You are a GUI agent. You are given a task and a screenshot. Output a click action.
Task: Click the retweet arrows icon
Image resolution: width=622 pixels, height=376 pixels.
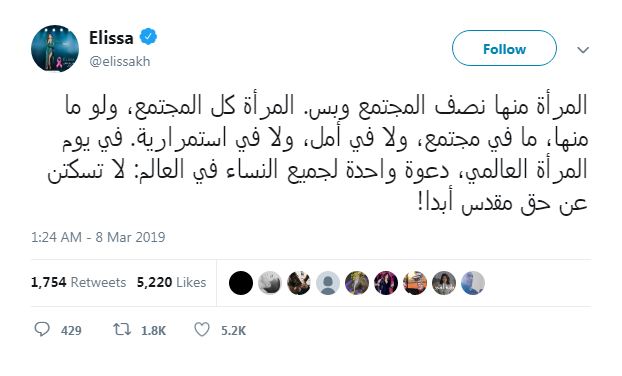tap(122, 329)
